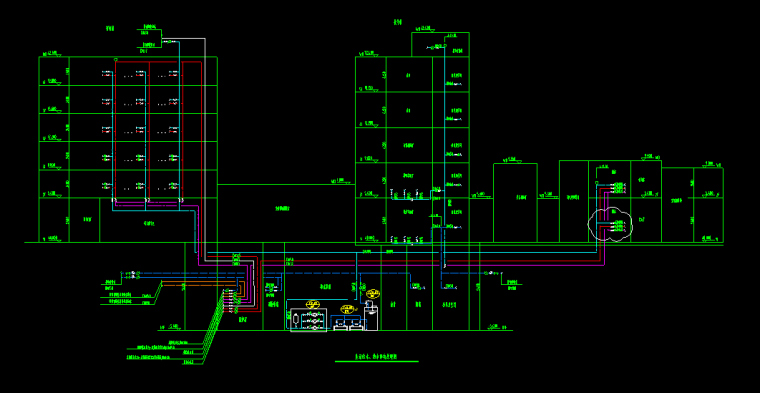Select the tall white tank in the basement
Viewport: 760px width, 393px height.
tap(371, 316)
